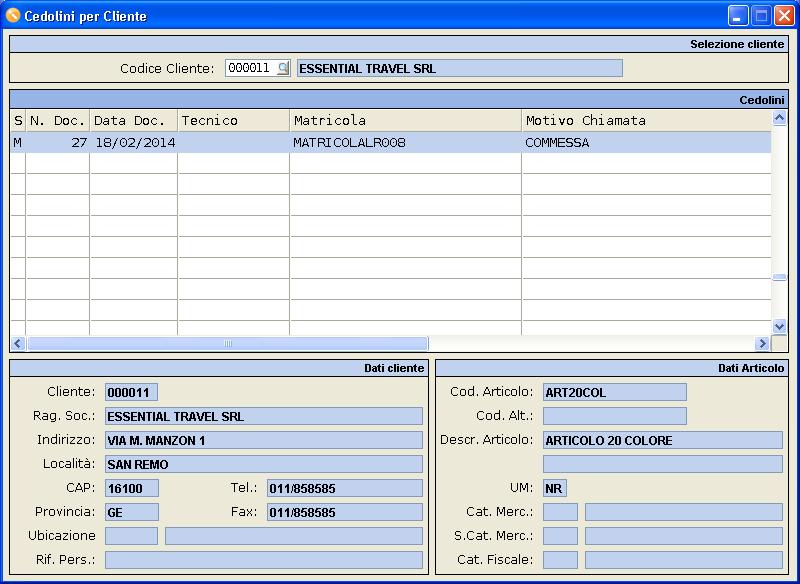The image size is (800, 584).
Task: Maximize the Cedolini per Cliente window
Action: [x=761, y=16]
